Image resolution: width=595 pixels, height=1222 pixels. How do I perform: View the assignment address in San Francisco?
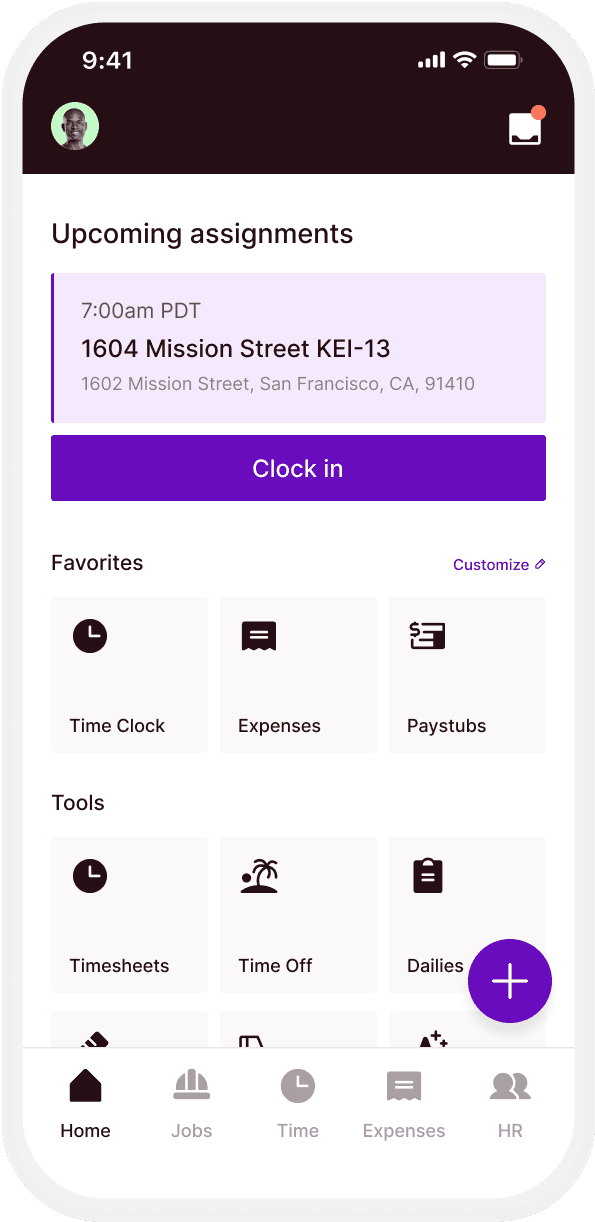[278, 383]
